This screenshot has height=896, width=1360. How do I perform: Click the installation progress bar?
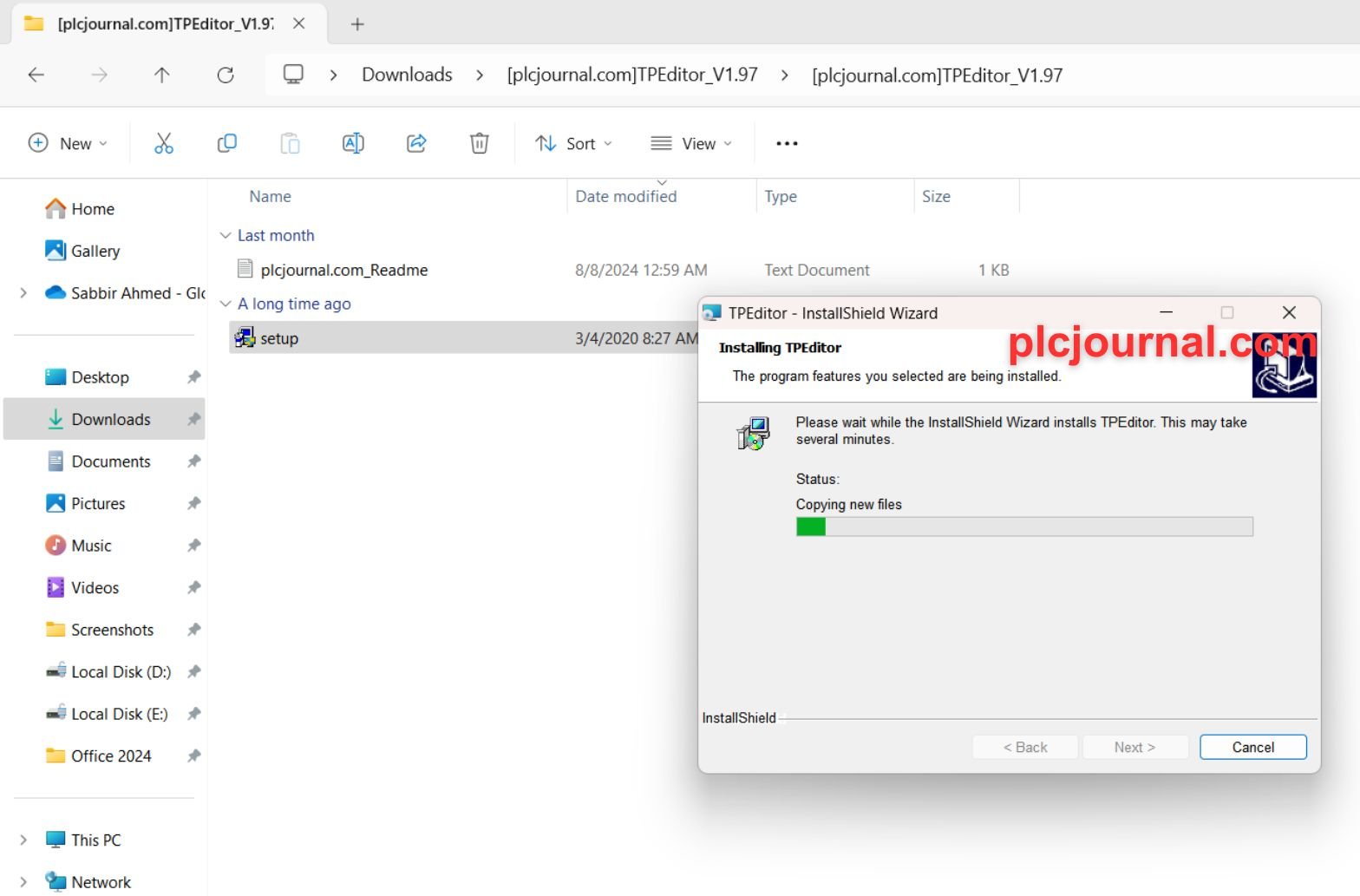(x=1024, y=526)
